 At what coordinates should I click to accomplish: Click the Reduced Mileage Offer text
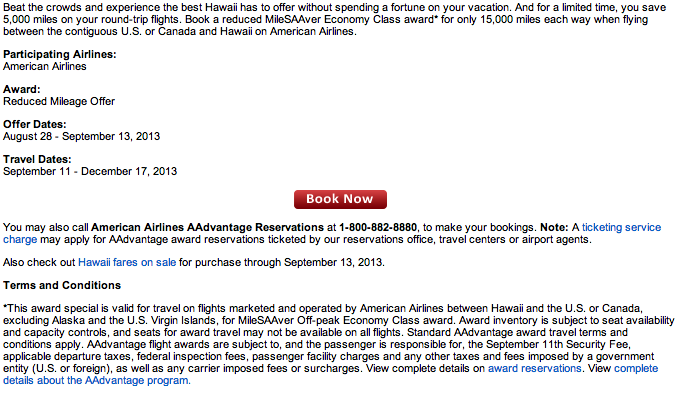pyautogui.click(x=59, y=102)
